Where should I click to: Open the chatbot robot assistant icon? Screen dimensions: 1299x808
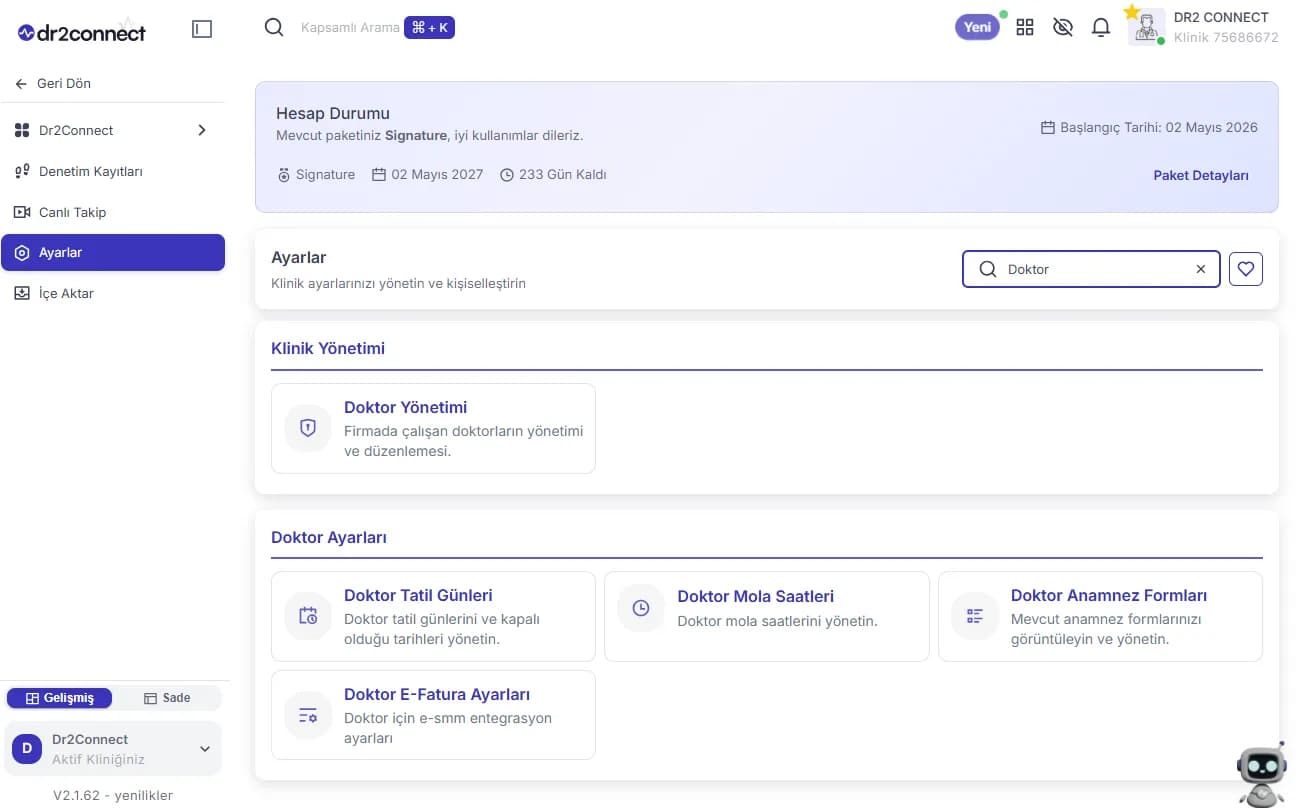pyautogui.click(x=1261, y=774)
